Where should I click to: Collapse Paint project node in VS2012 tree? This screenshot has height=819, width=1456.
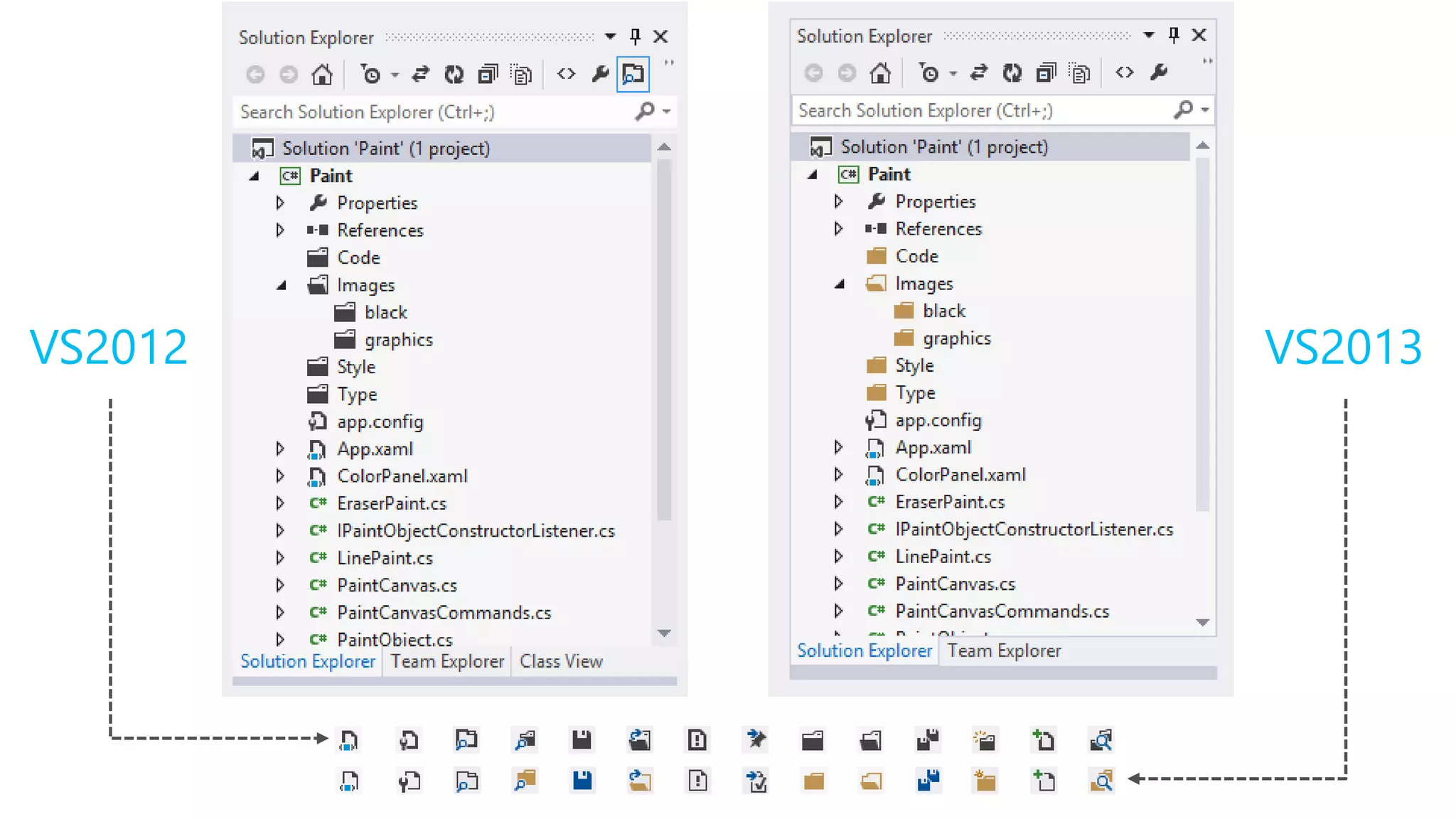tap(255, 176)
